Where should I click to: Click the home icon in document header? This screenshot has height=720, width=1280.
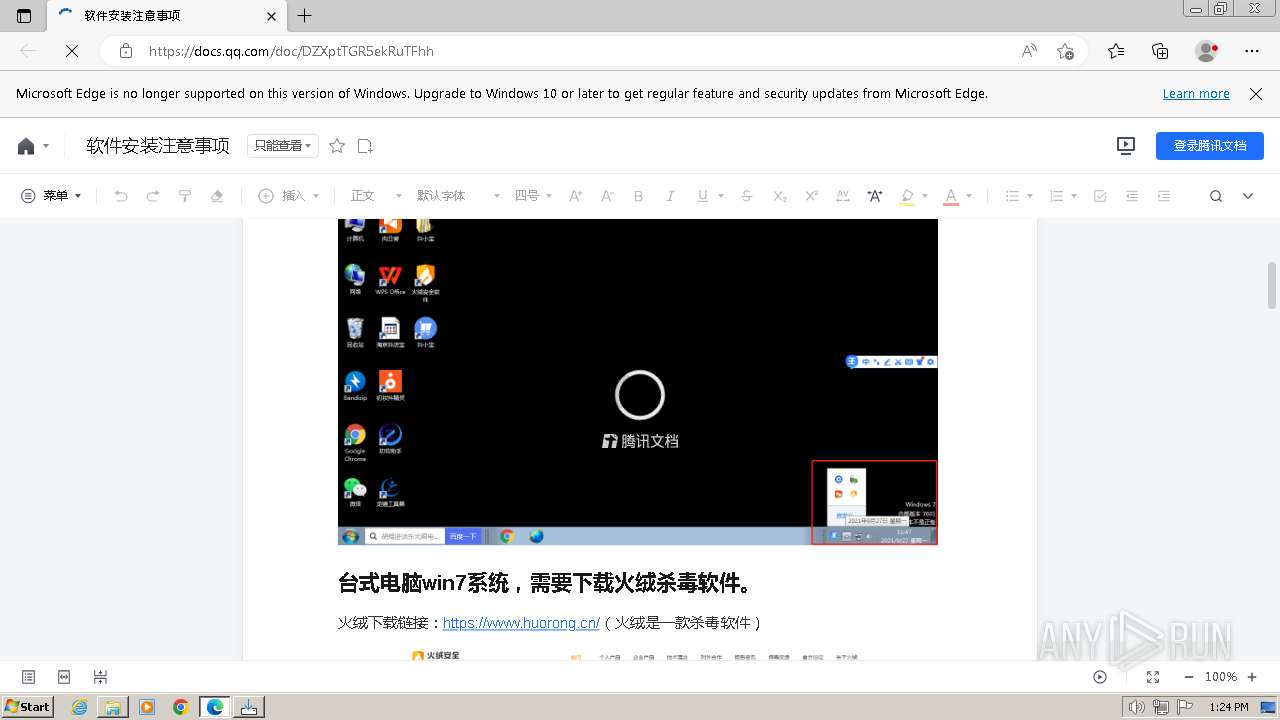click(26, 146)
